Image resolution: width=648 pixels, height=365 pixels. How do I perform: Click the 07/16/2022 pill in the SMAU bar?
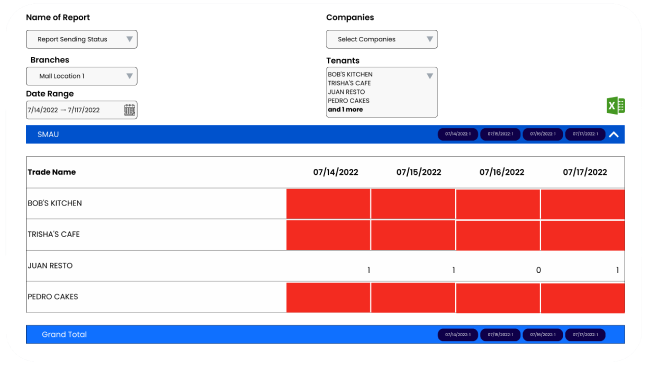click(x=543, y=134)
